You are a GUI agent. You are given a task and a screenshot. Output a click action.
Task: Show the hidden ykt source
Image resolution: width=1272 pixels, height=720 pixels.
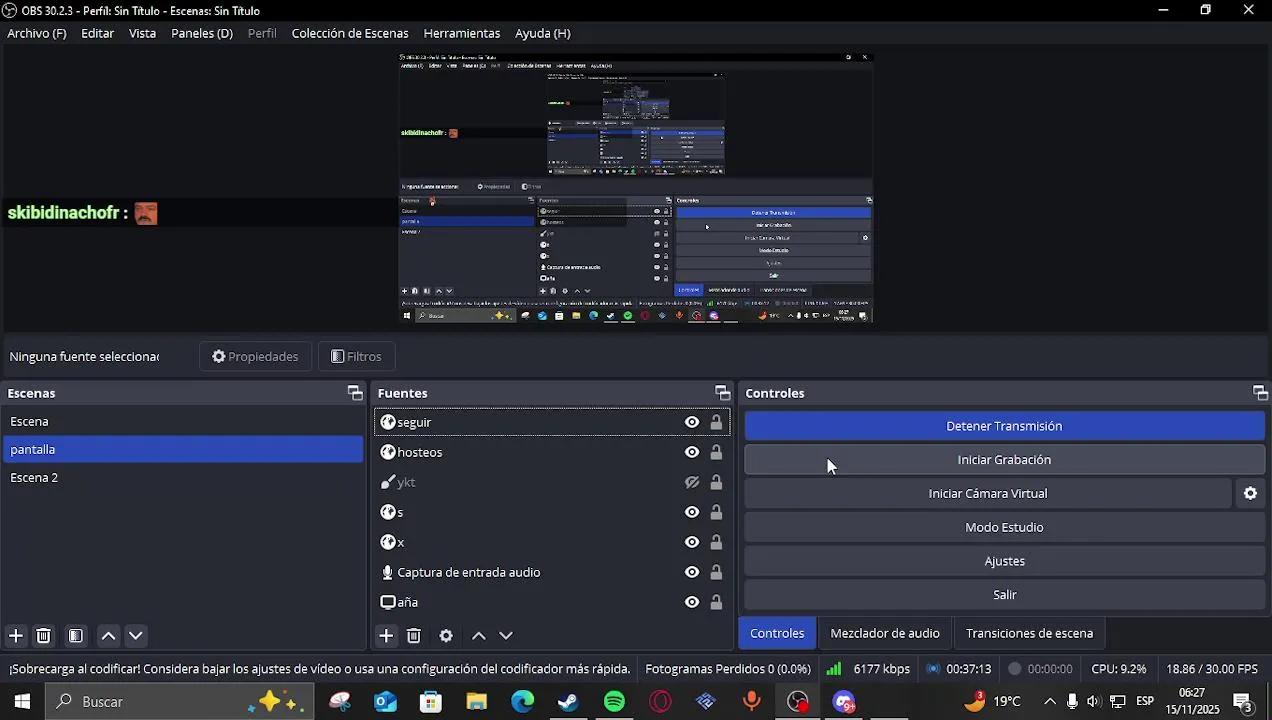(692, 482)
